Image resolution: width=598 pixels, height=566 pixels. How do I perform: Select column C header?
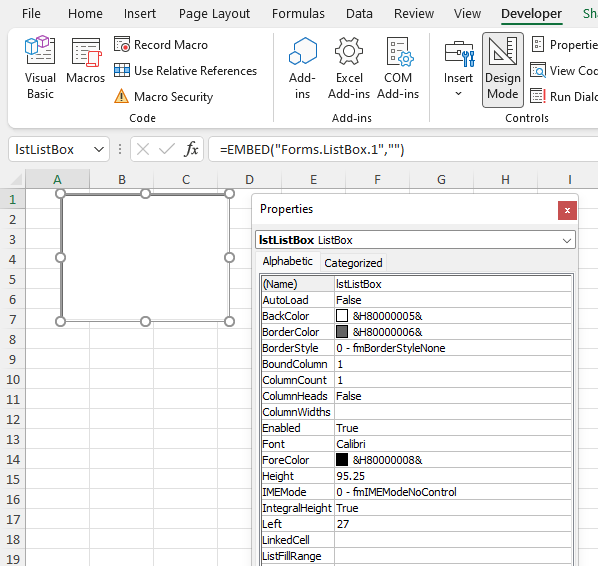tap(186, 179)
